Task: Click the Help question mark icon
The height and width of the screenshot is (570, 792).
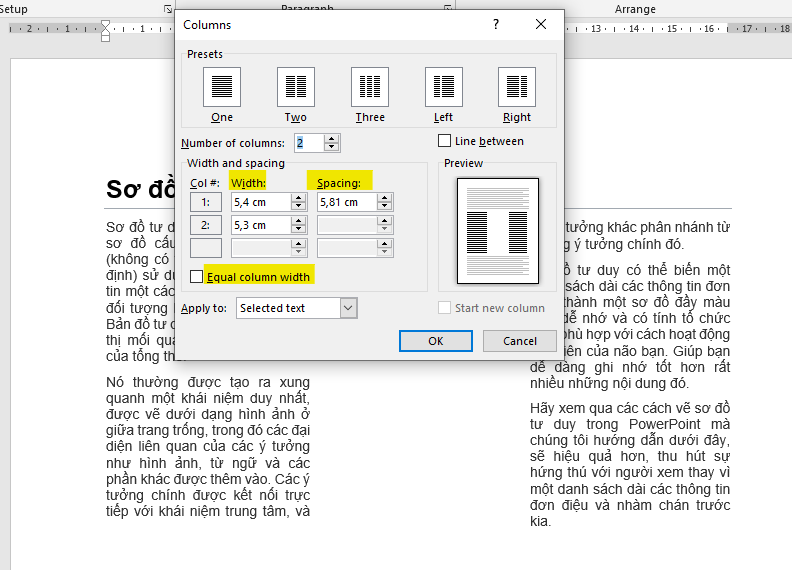Action: [496, 24]
